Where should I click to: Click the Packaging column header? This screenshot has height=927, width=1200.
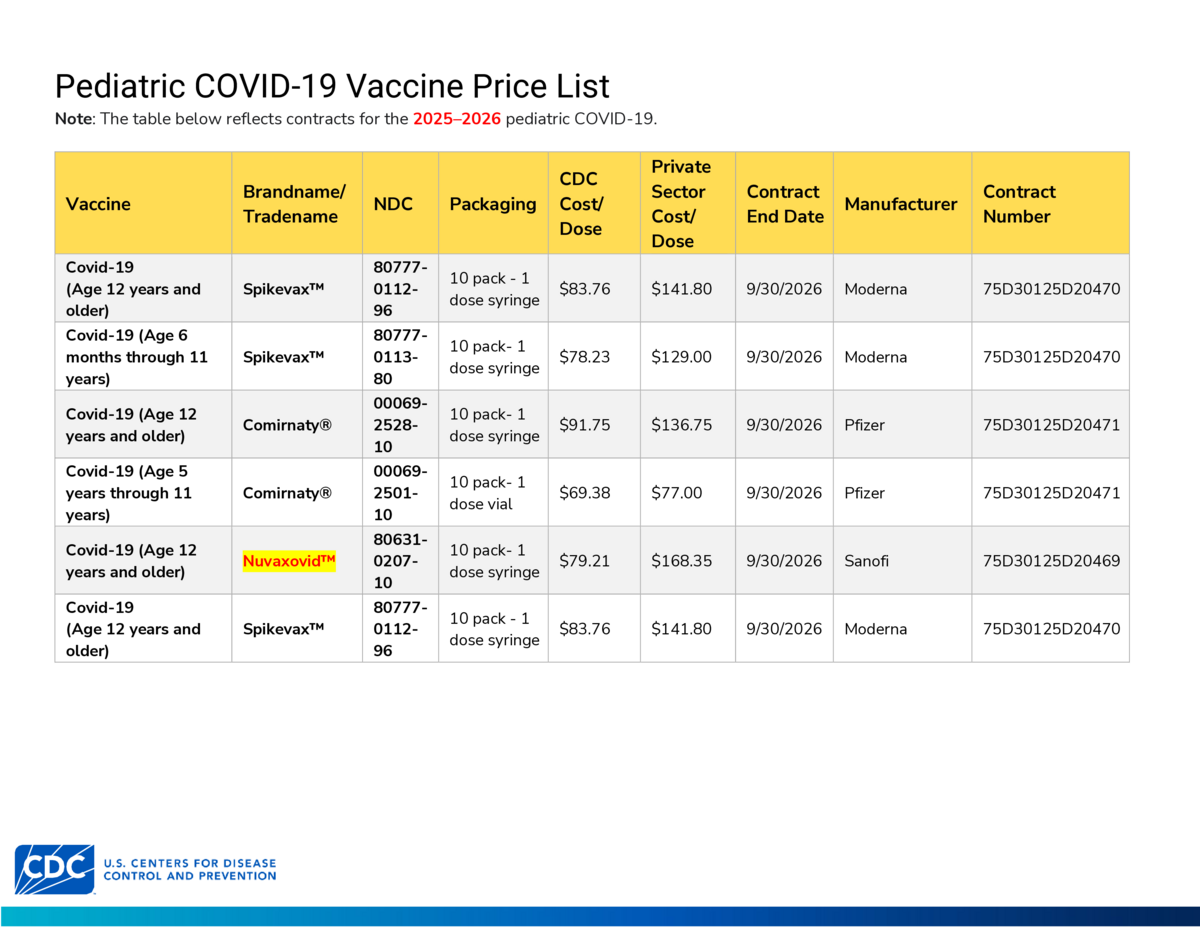point(493,204)
